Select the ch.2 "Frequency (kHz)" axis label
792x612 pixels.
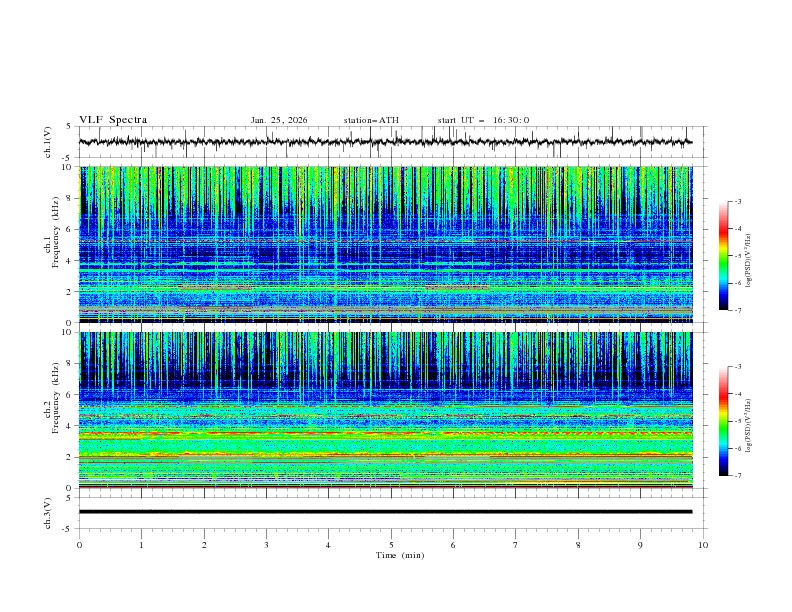[x=53, y=399]
